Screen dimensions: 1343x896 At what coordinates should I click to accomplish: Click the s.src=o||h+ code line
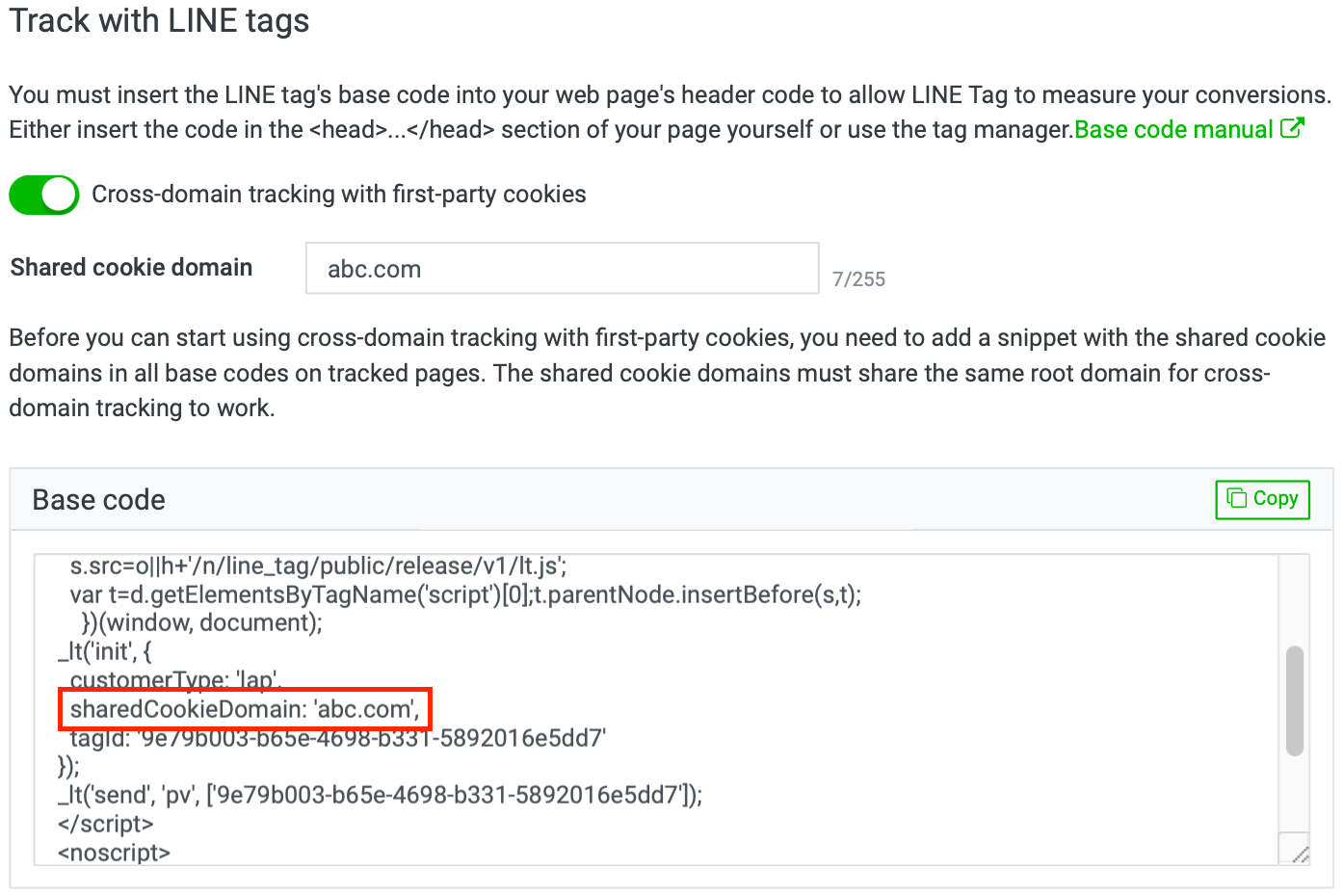[x=318, y=566]
